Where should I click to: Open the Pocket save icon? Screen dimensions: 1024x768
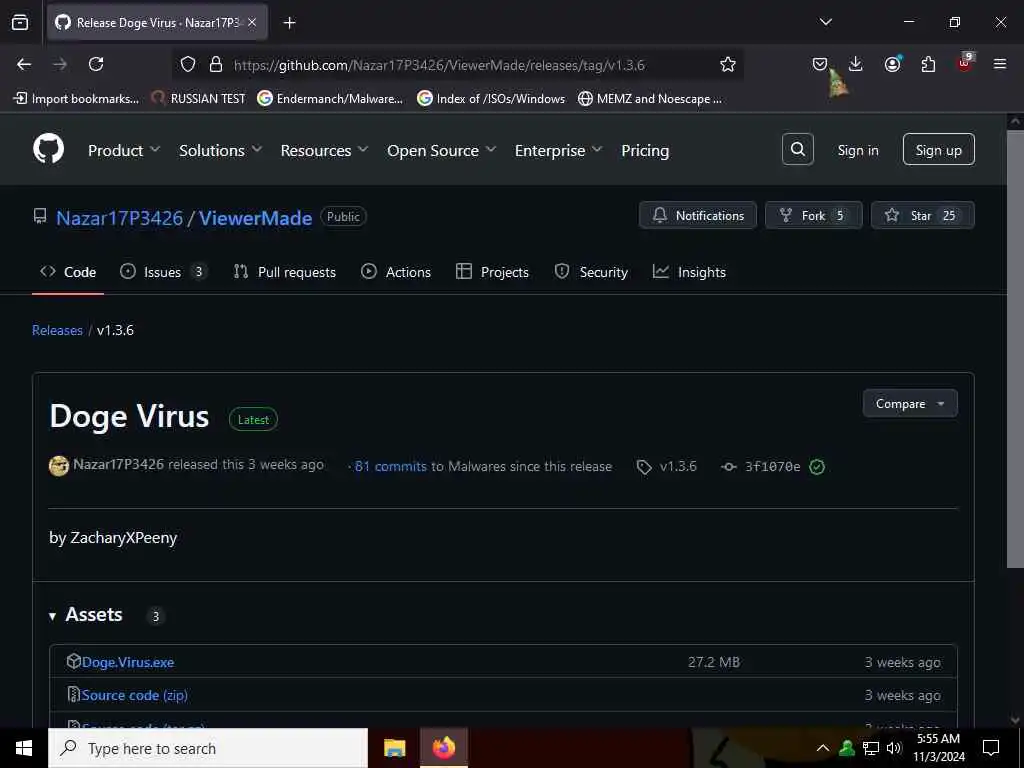(820, 64)
